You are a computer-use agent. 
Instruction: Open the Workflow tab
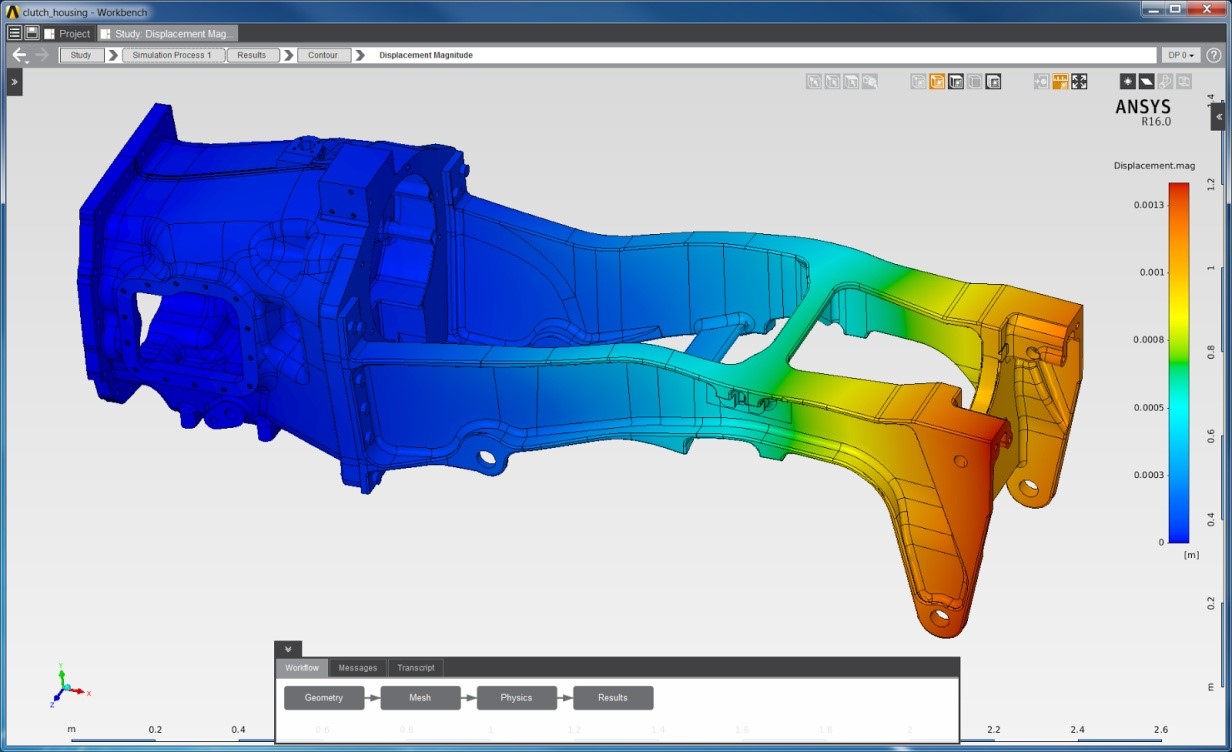point(302,668)
